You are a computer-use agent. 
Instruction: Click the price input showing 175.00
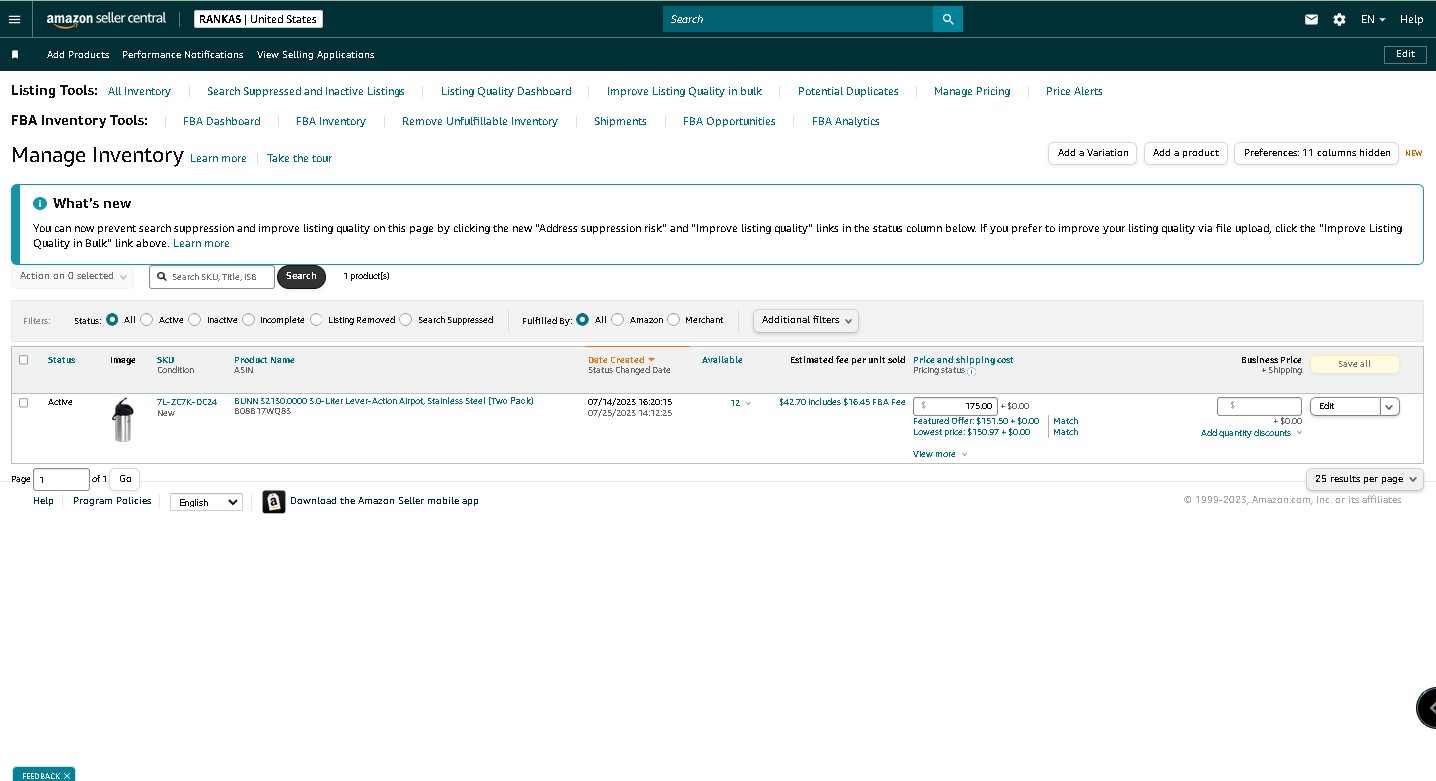point(955,406)
